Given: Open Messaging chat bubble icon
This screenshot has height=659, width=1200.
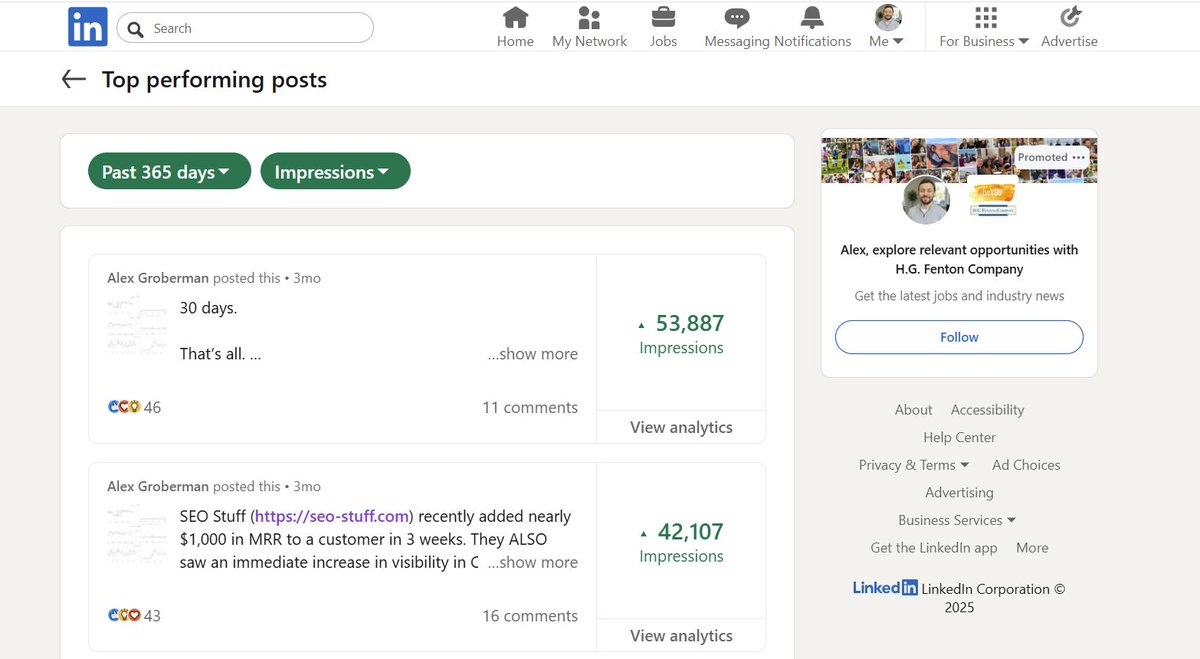Looking at the screenshot, I should tap(737, 17).
